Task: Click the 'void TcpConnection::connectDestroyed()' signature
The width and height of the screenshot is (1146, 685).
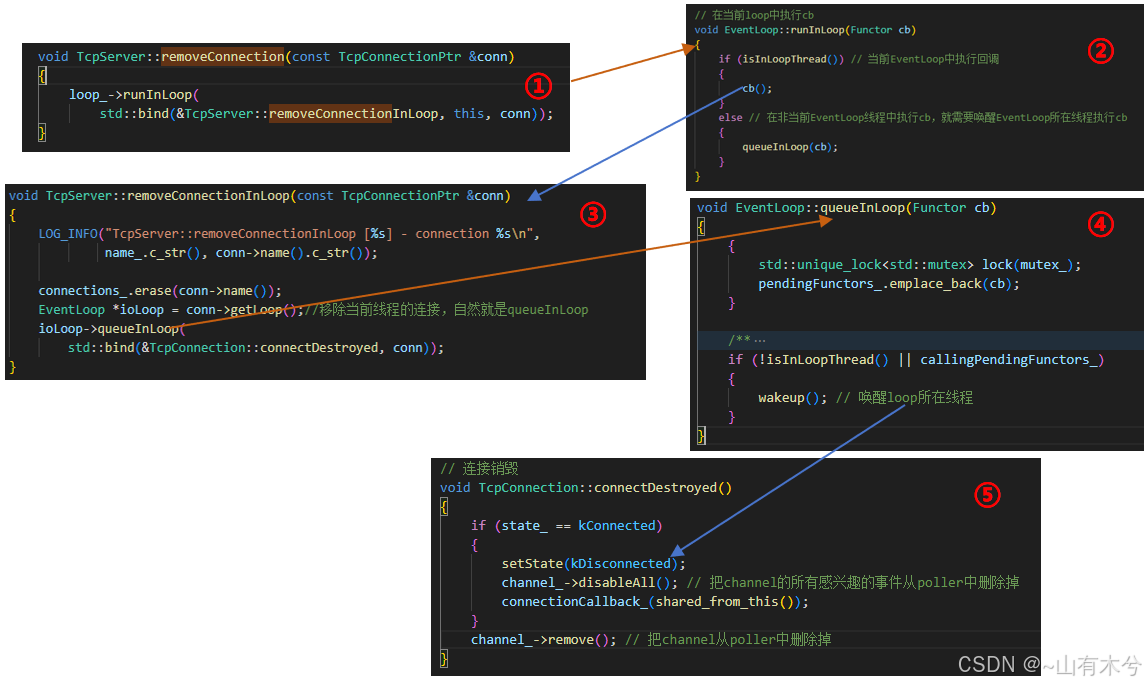Action: pyautogui.click(x=586, y=488)
